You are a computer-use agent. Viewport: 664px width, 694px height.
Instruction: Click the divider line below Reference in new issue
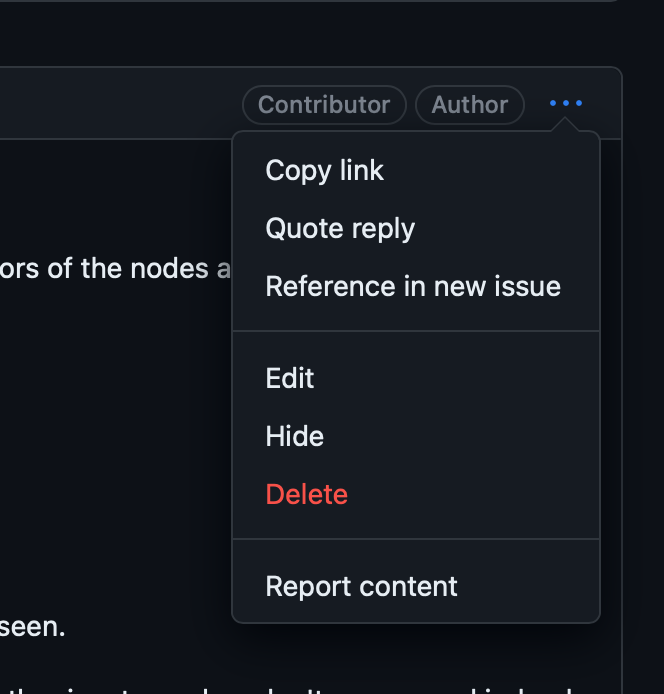pyautogui.click(x=416, y=331)
